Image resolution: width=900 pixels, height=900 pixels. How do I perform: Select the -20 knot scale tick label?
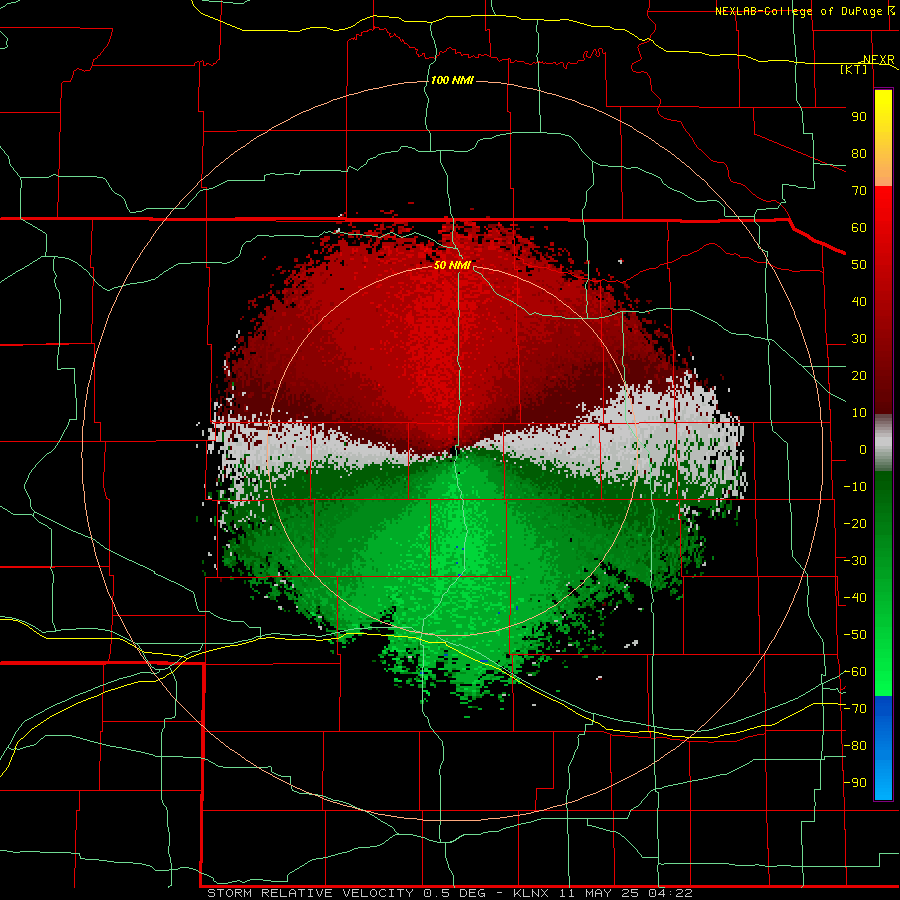[x=855, y=523]
